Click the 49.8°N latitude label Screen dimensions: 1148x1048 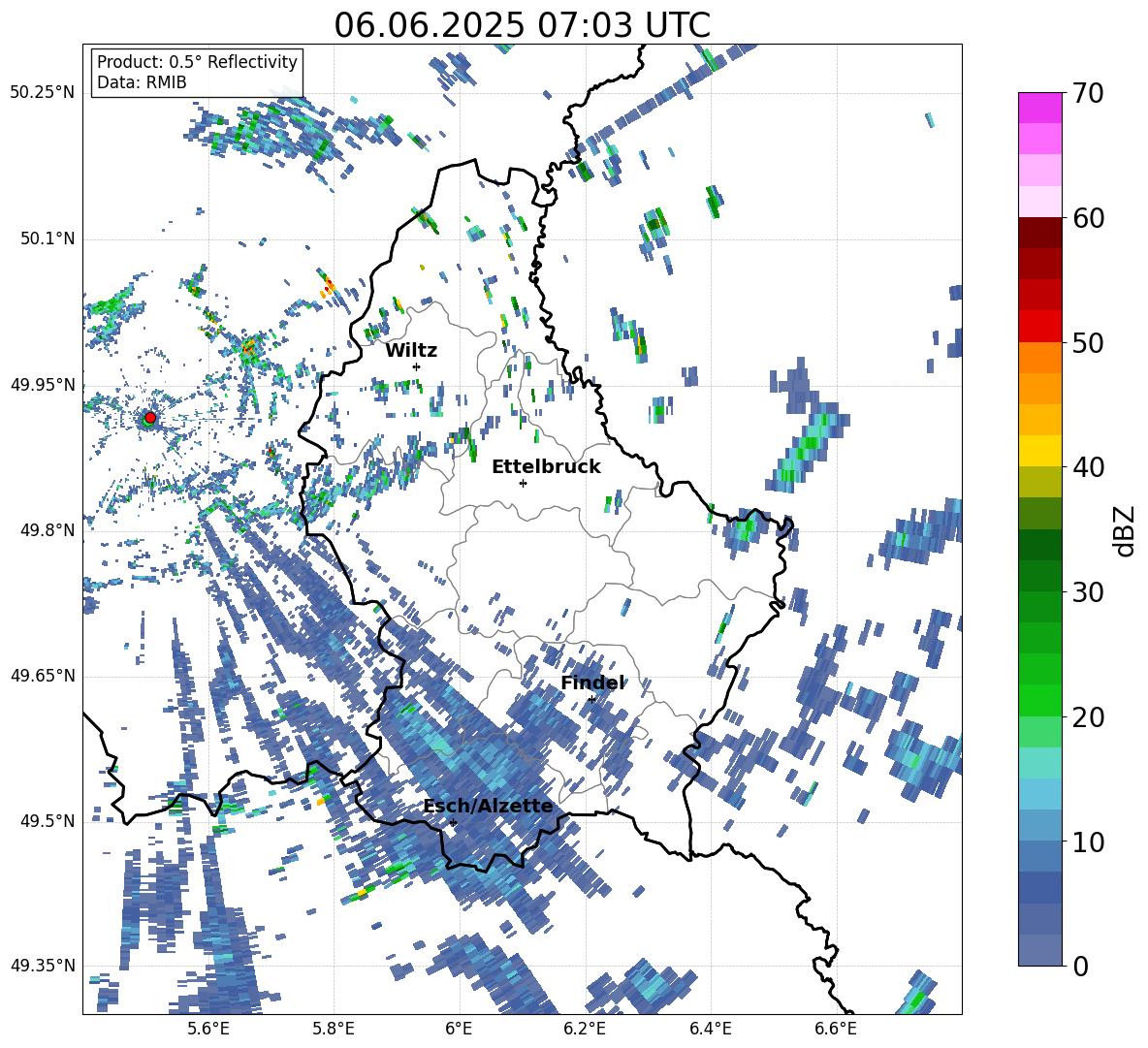(x=48, y=530)
